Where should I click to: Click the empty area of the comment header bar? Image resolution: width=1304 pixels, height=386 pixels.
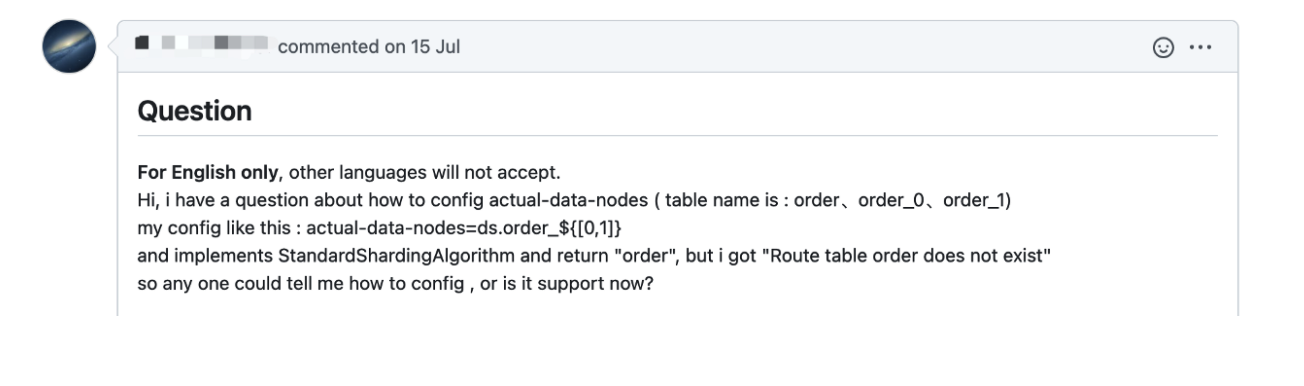click(x=800, y=47)
